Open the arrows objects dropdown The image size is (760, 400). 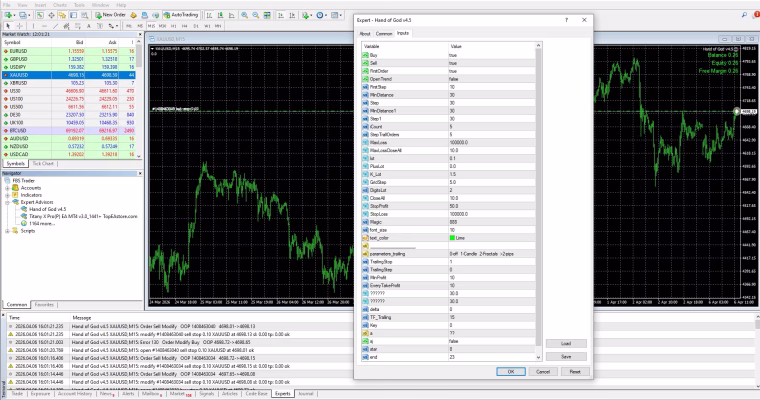(x=113, y=26)
